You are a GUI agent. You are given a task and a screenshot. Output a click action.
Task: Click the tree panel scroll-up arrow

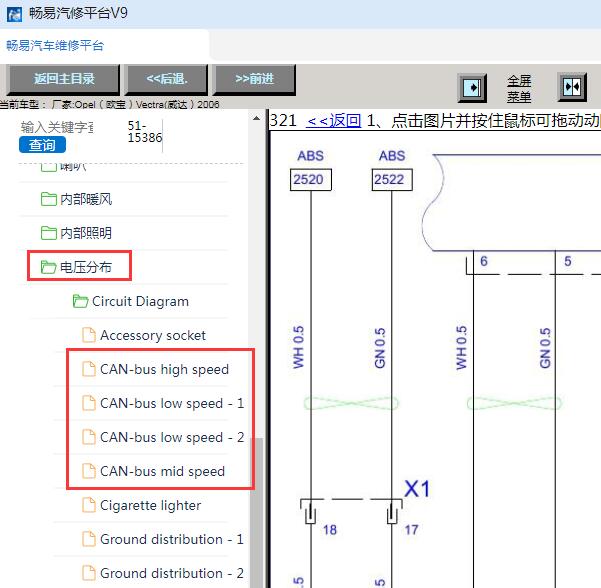[x=256, y=119]
